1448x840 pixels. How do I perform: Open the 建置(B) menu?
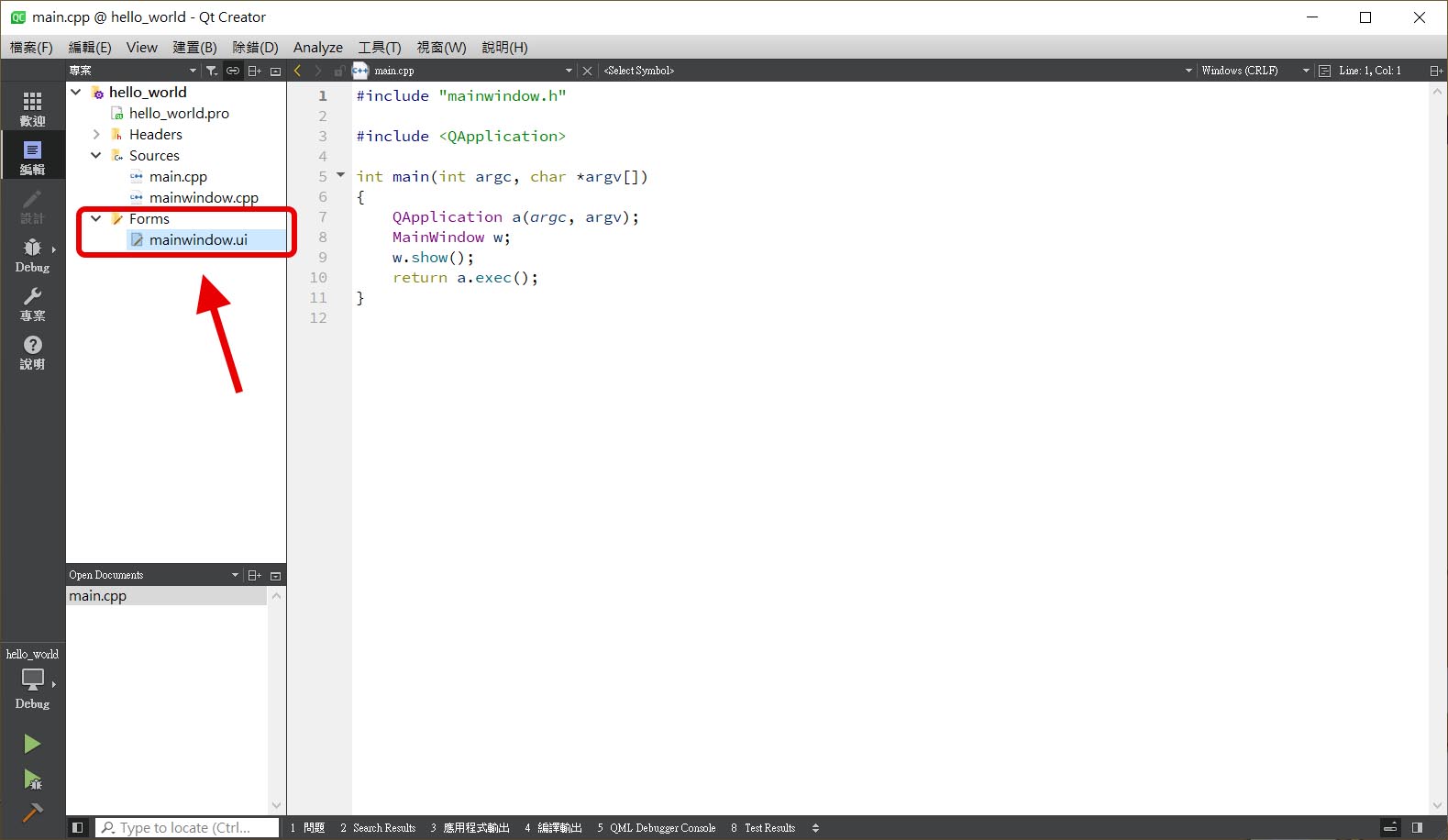pyautogui.click(x=195, y=47)
